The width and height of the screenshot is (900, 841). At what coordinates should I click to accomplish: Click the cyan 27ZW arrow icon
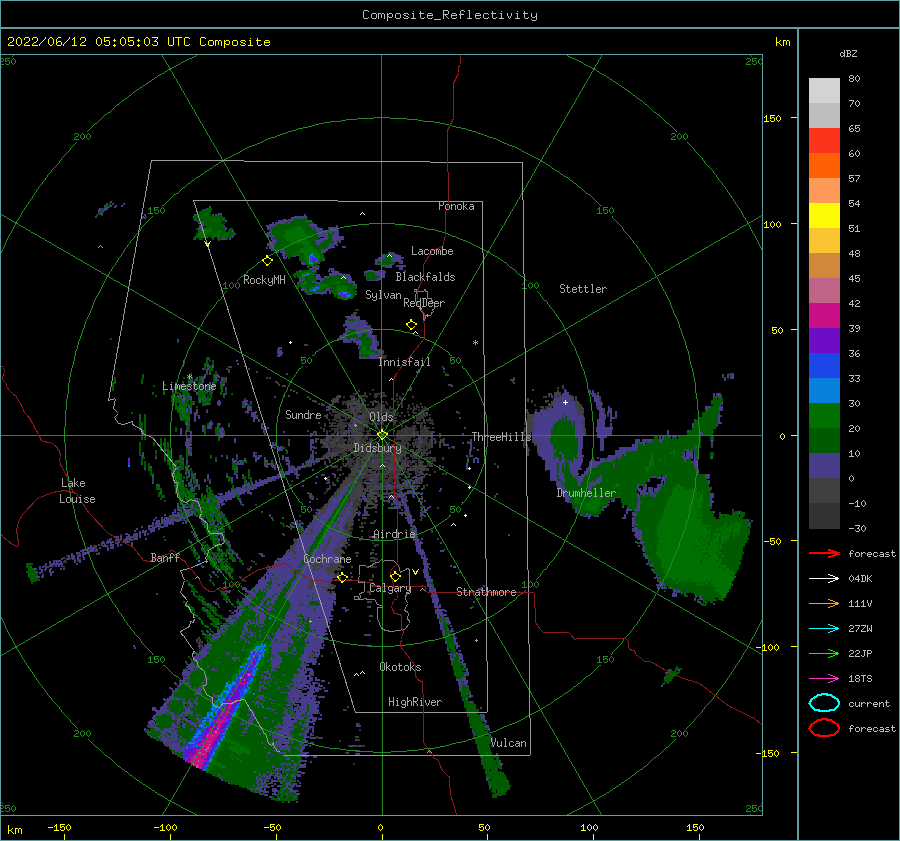pyautogui.click(x=824, y=628)
